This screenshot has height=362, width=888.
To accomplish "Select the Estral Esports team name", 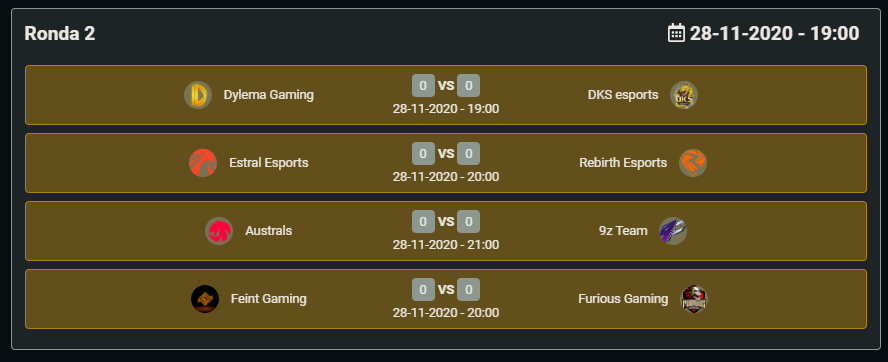I will click(269, 163).
